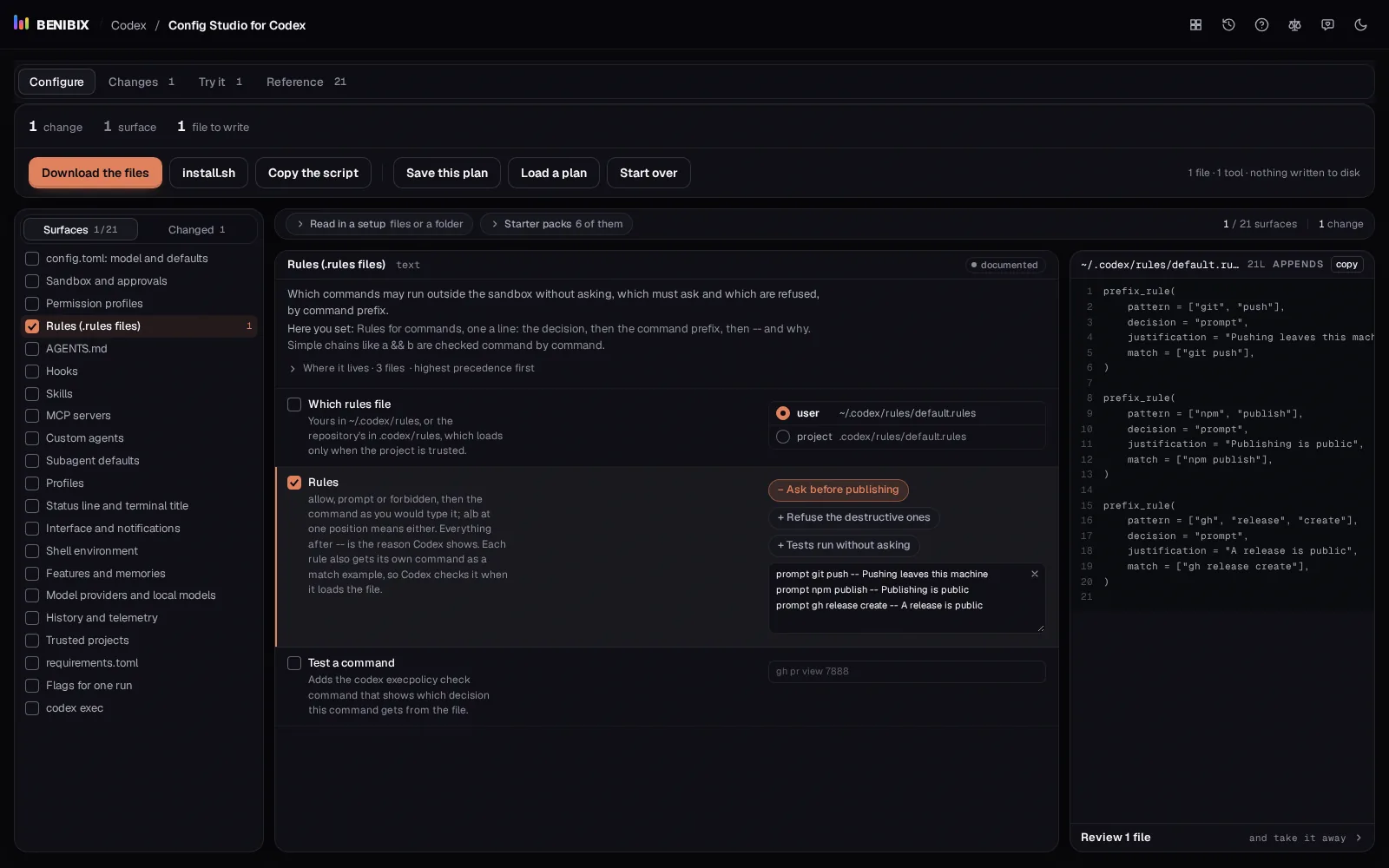
Task: Clear the rules text with the X icon
Action: click(x=1034, y=574)
